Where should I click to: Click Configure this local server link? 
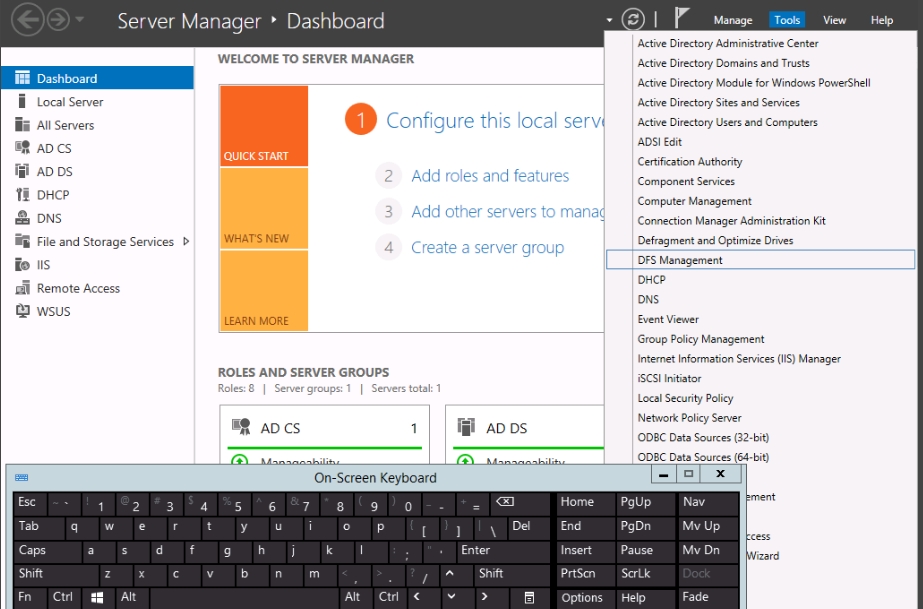[x=495, y=121]
